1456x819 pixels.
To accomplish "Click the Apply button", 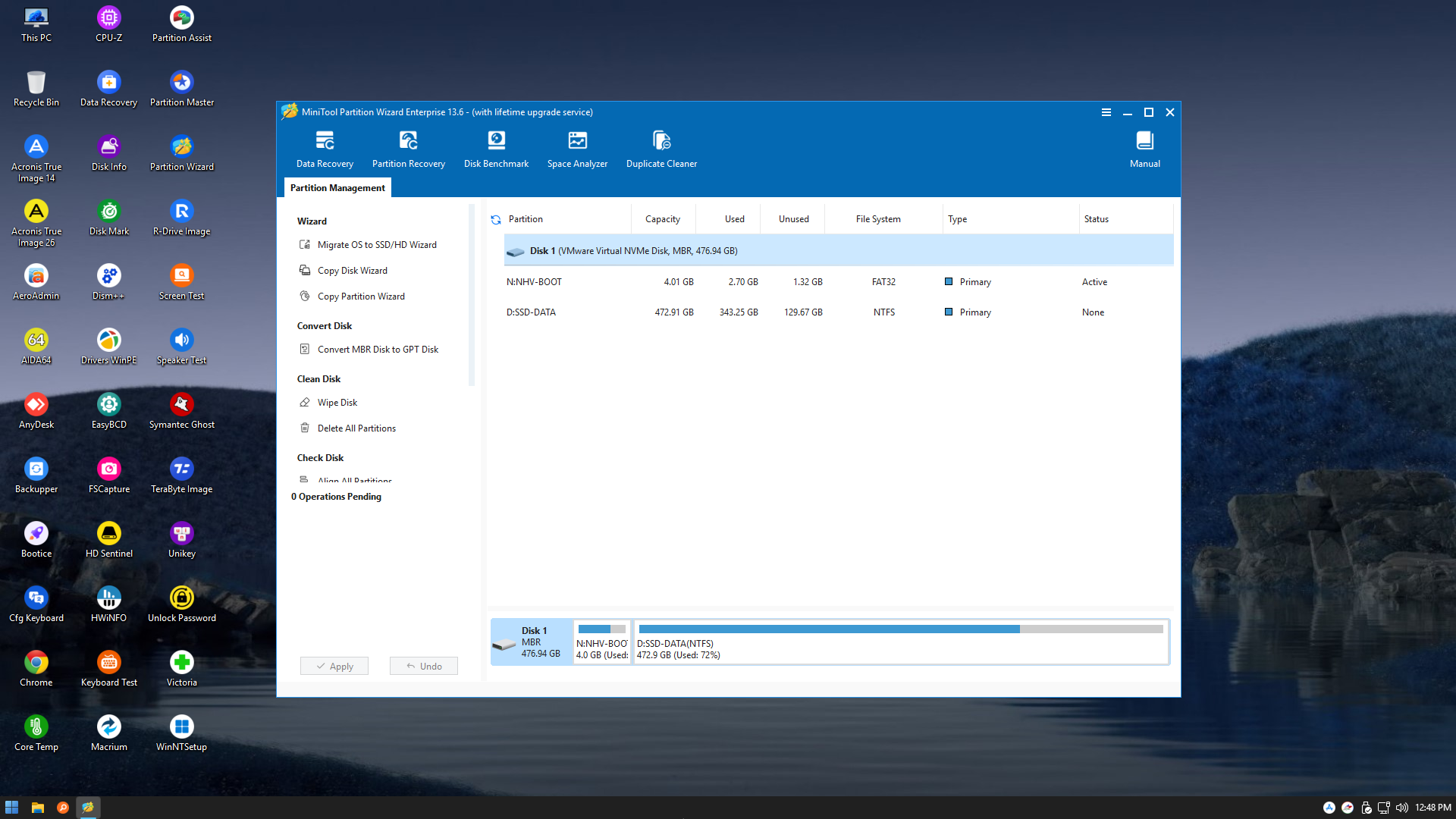I will coord(334,666).
